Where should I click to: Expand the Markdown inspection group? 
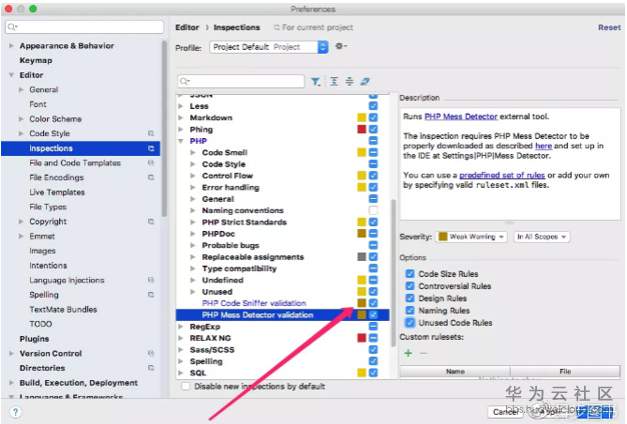click(181, 118)
